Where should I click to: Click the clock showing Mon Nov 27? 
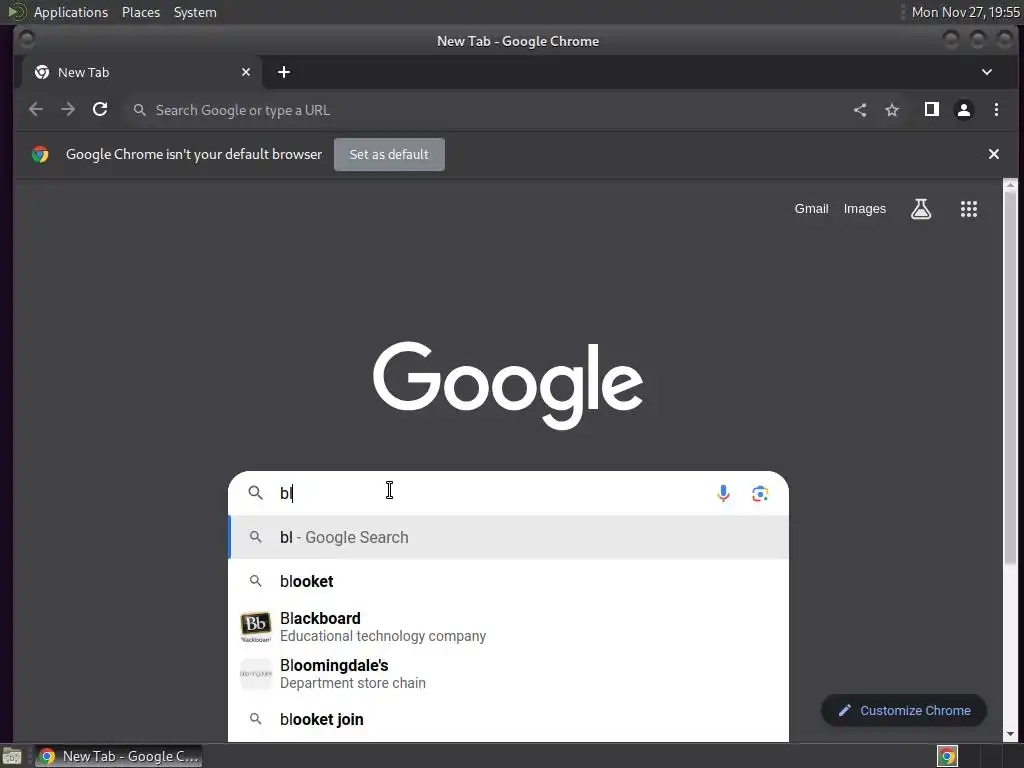click(965, 12)
